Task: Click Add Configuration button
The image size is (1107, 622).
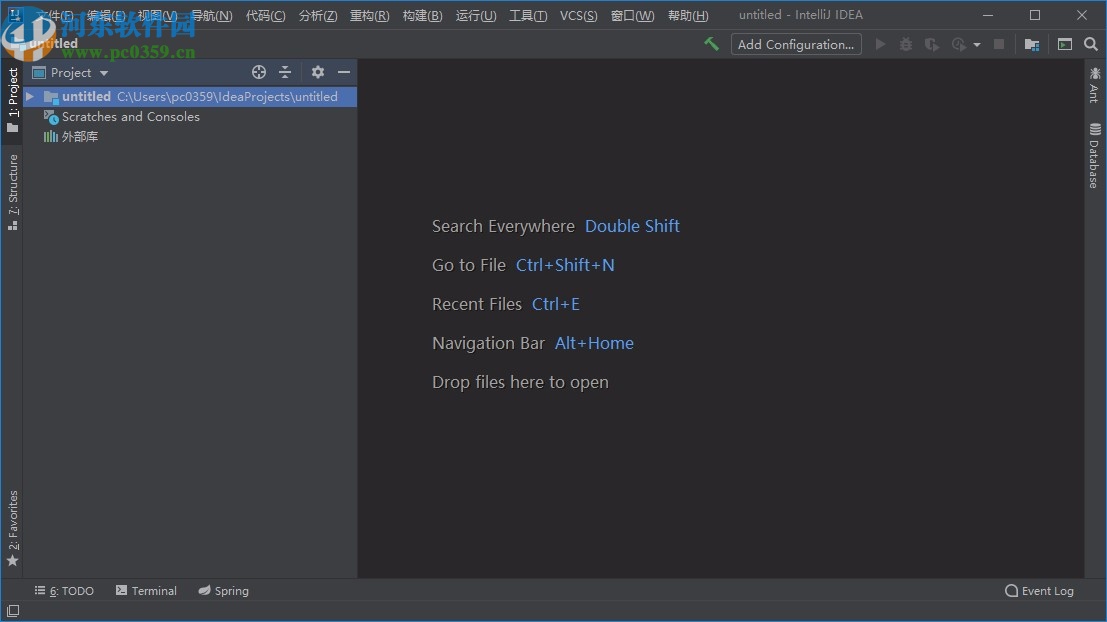Action: pyautogui.click(x=796, y=44)
